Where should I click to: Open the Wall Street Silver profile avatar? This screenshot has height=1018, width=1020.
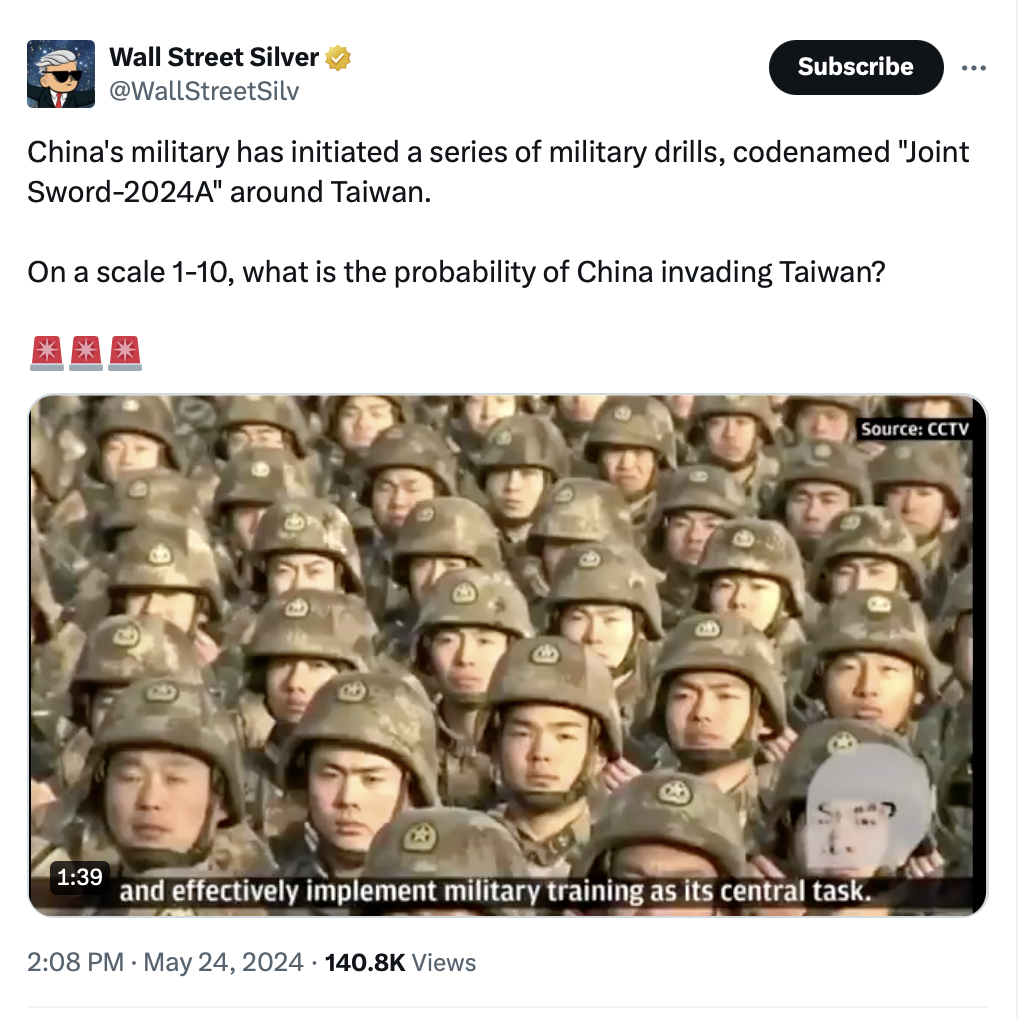(61, 74)
